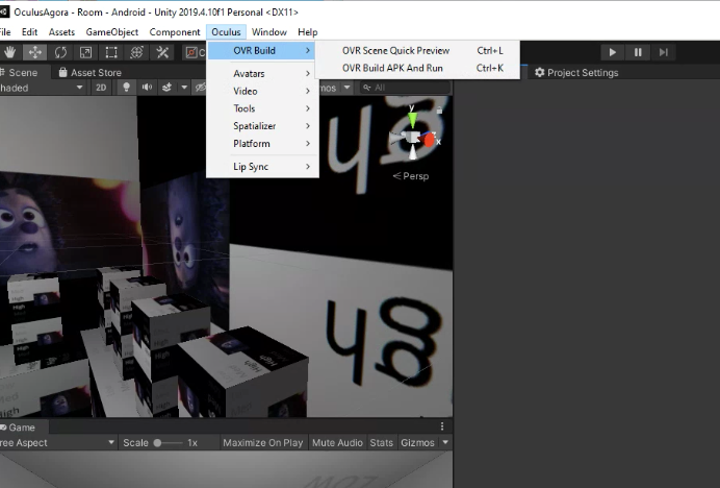Select the Move tool

click(x=35, y=52)
